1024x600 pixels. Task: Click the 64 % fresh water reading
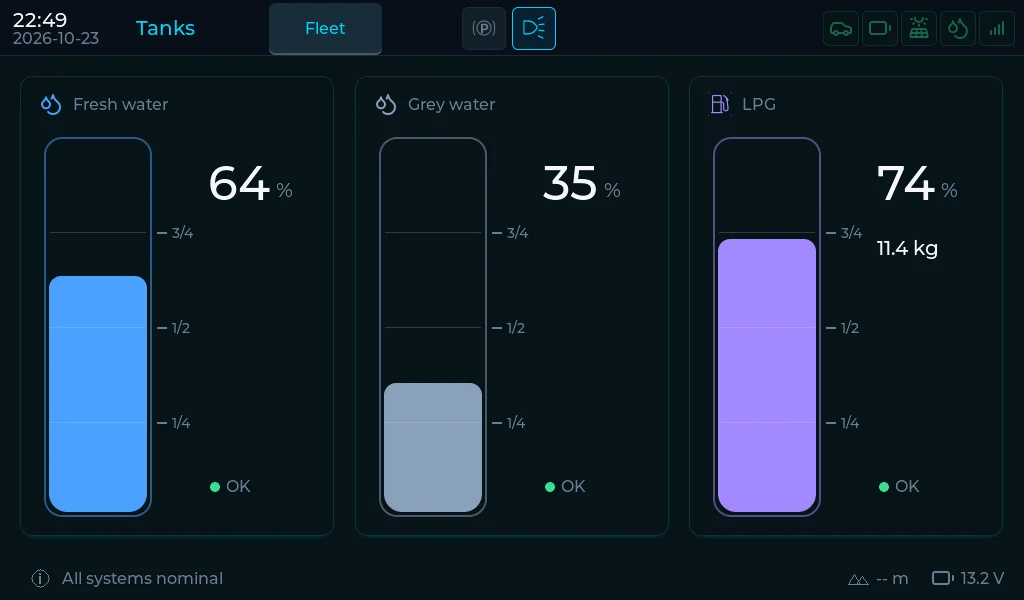(x=251, y=183)
